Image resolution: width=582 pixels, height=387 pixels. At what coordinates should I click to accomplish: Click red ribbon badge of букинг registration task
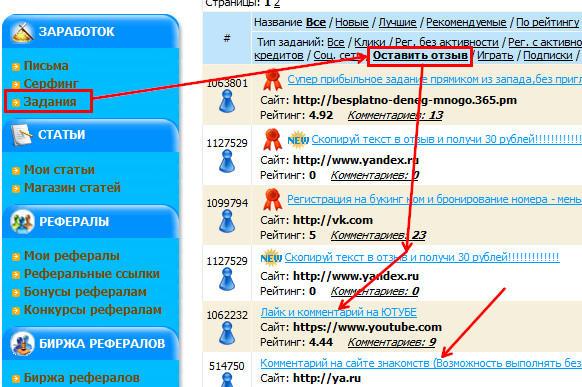pyautogui.click(x=272, y=200)
